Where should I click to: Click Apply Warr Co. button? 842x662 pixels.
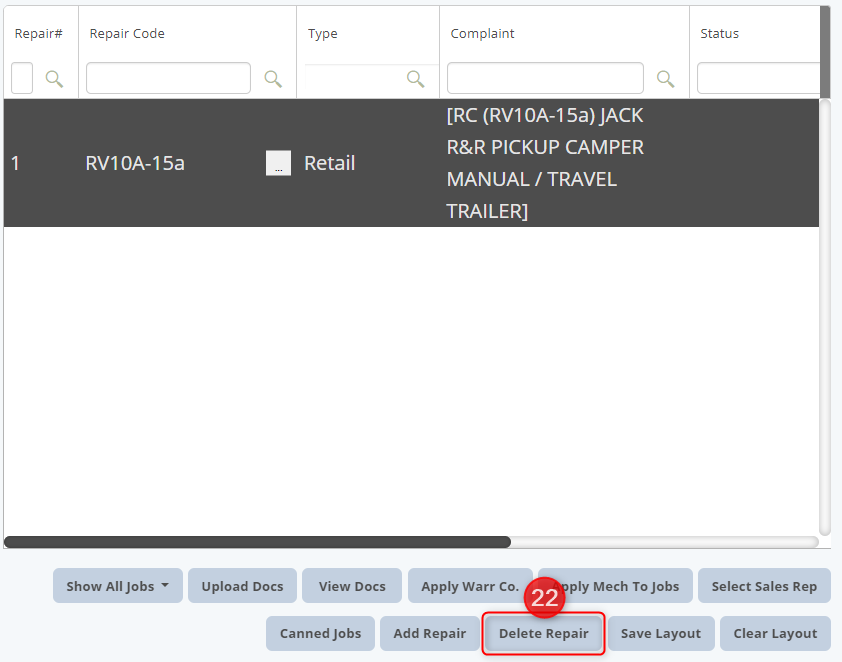click(470, 586)
